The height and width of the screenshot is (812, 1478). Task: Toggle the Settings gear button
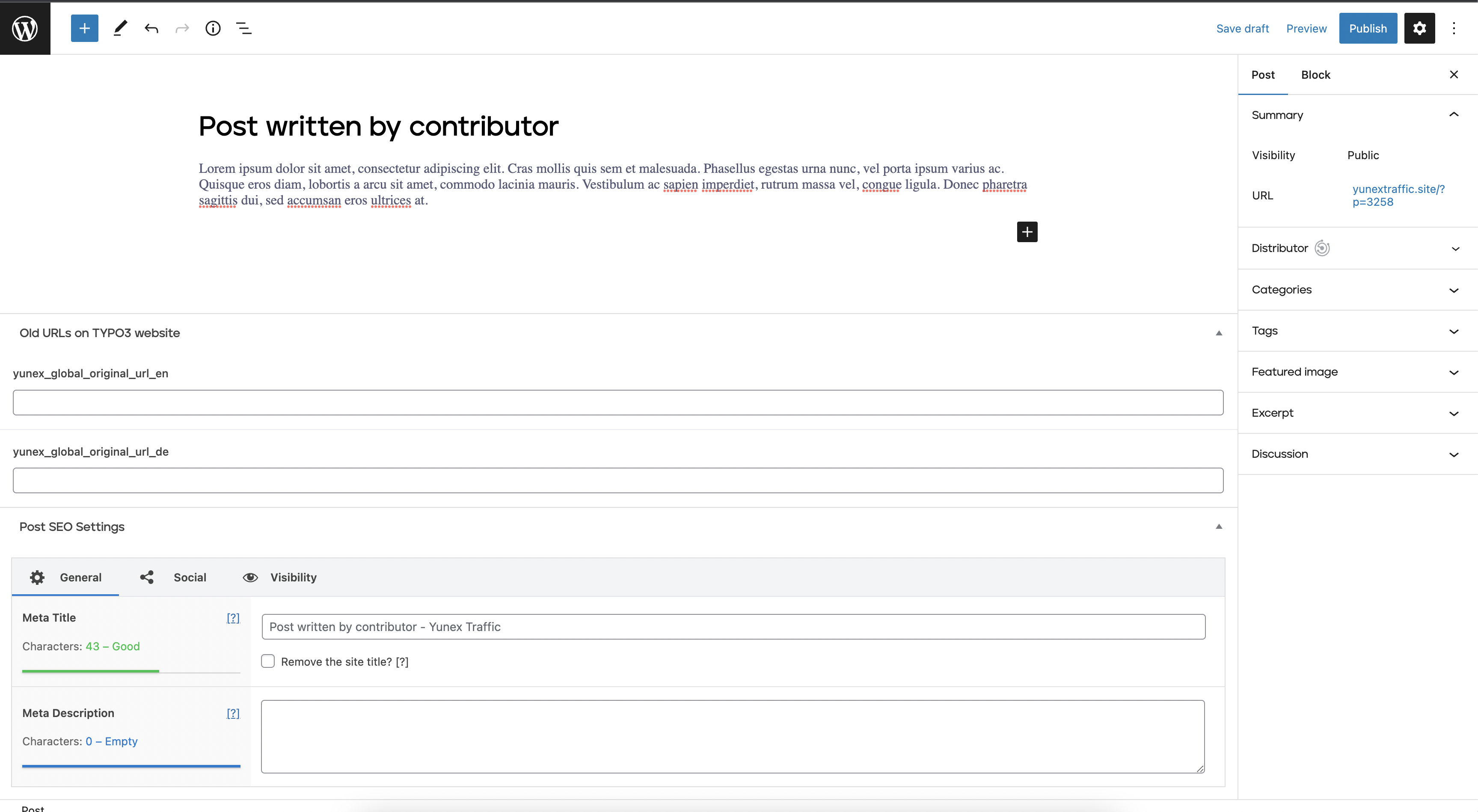1419,28
